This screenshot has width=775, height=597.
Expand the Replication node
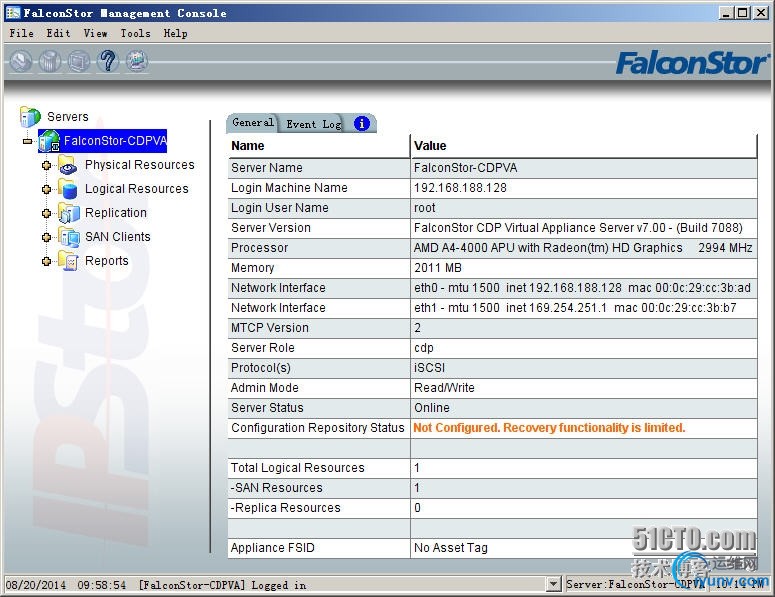coord(46,213)
